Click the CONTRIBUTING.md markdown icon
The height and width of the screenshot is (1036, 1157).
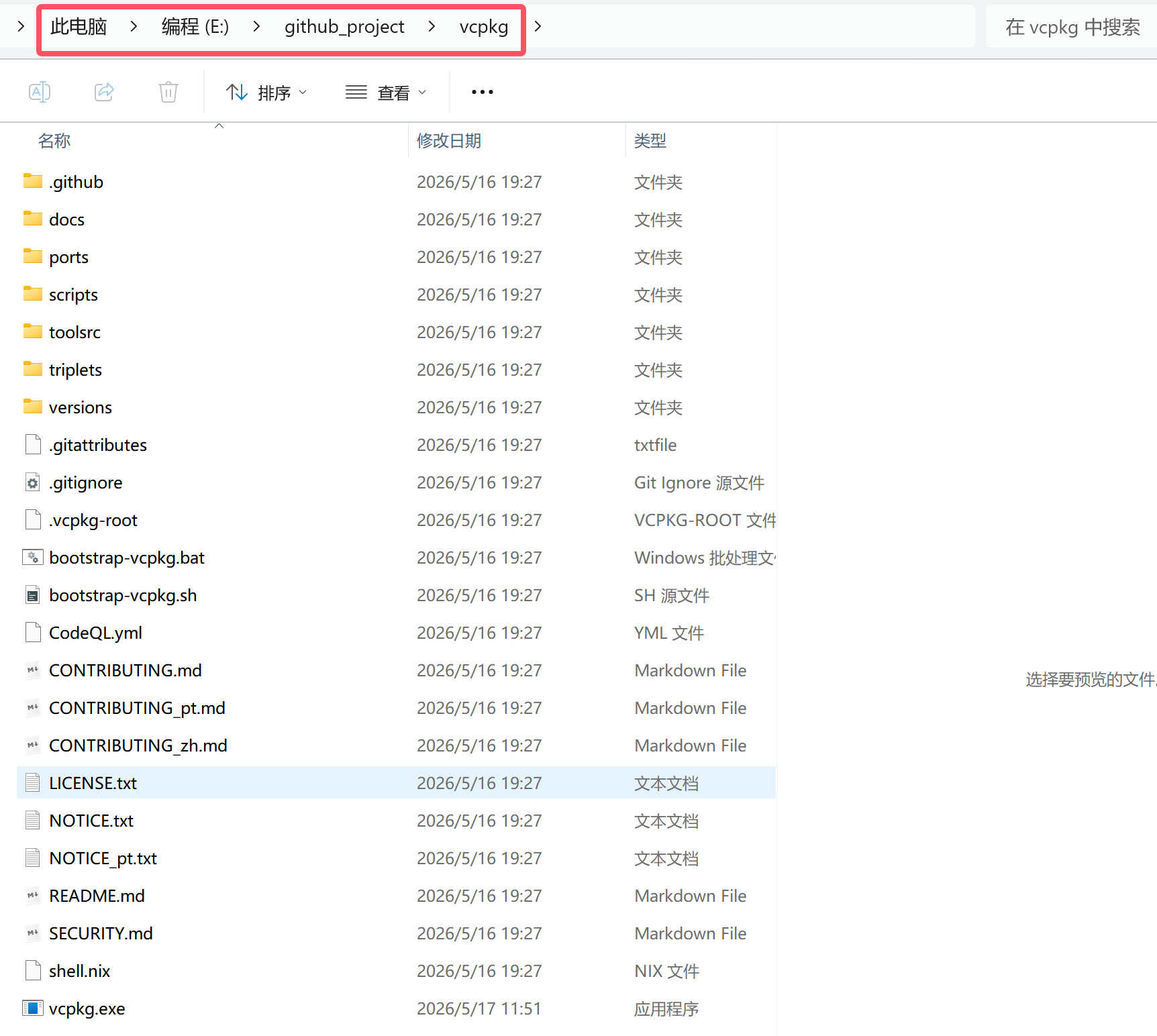coord(33,670)
